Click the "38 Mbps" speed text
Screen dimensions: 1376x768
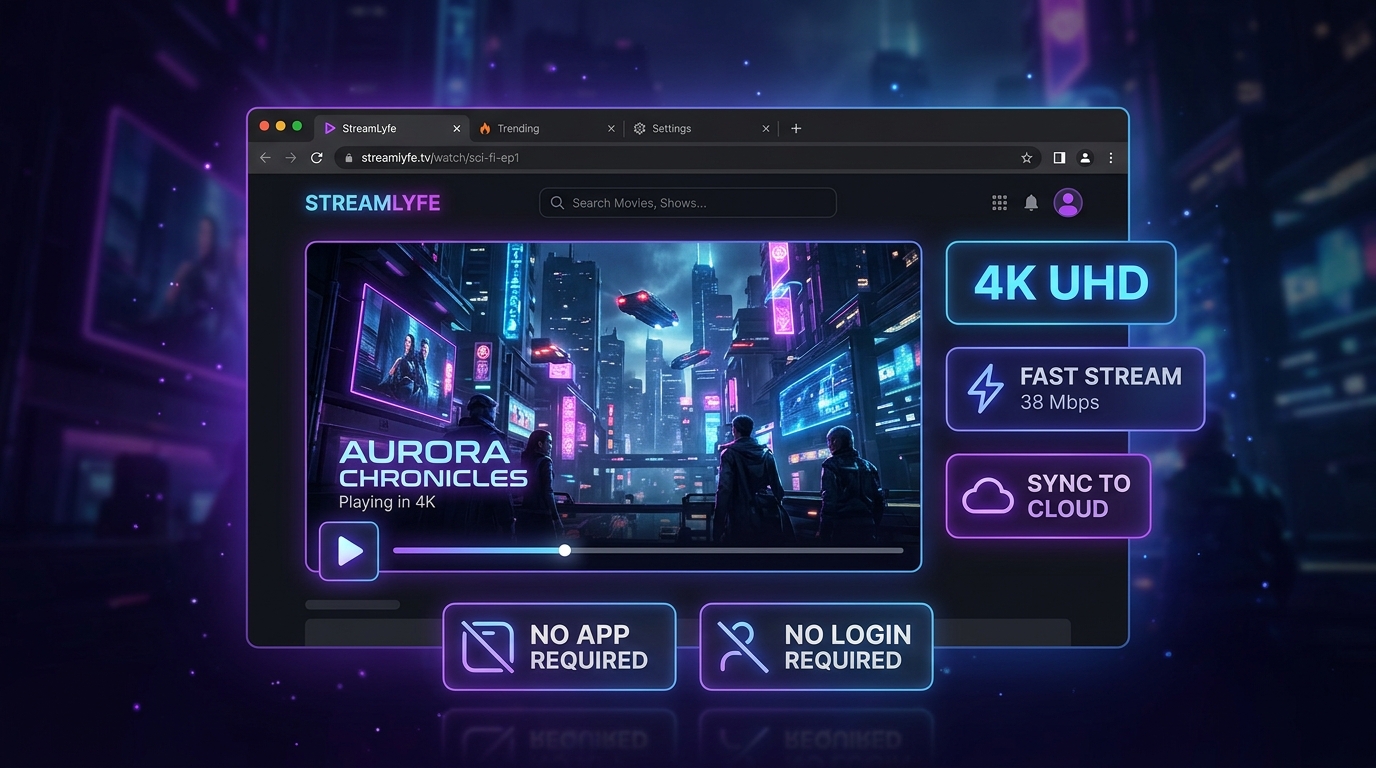click(1059, 403)
